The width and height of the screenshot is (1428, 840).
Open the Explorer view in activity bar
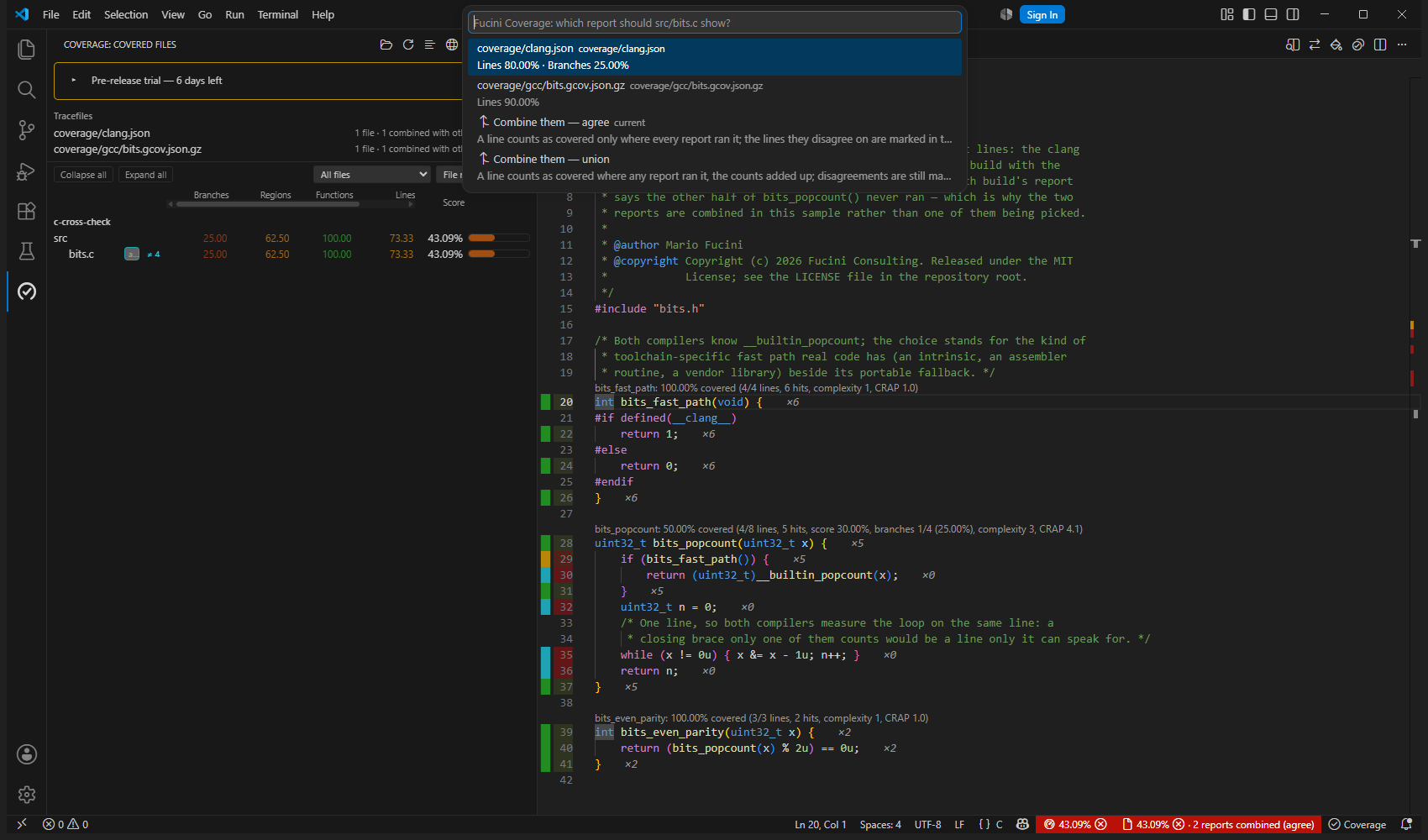pos(27,50)
